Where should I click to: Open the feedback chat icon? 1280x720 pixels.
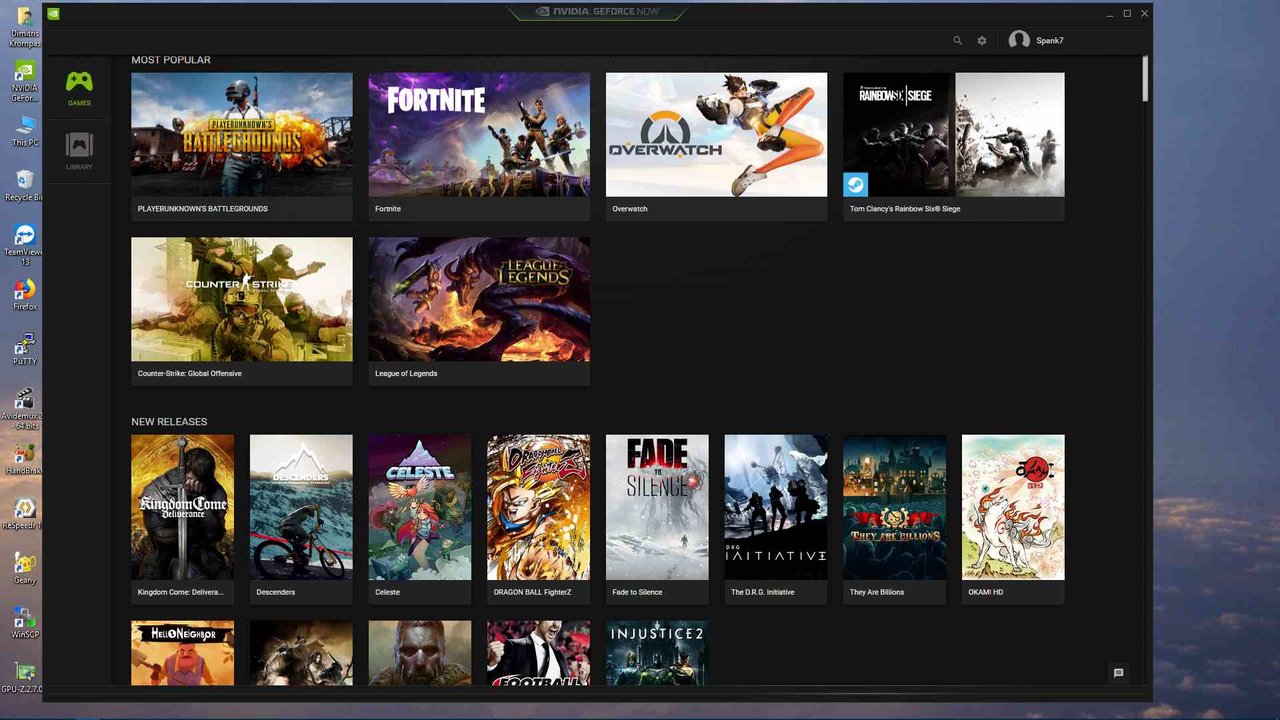(1118, 673)
